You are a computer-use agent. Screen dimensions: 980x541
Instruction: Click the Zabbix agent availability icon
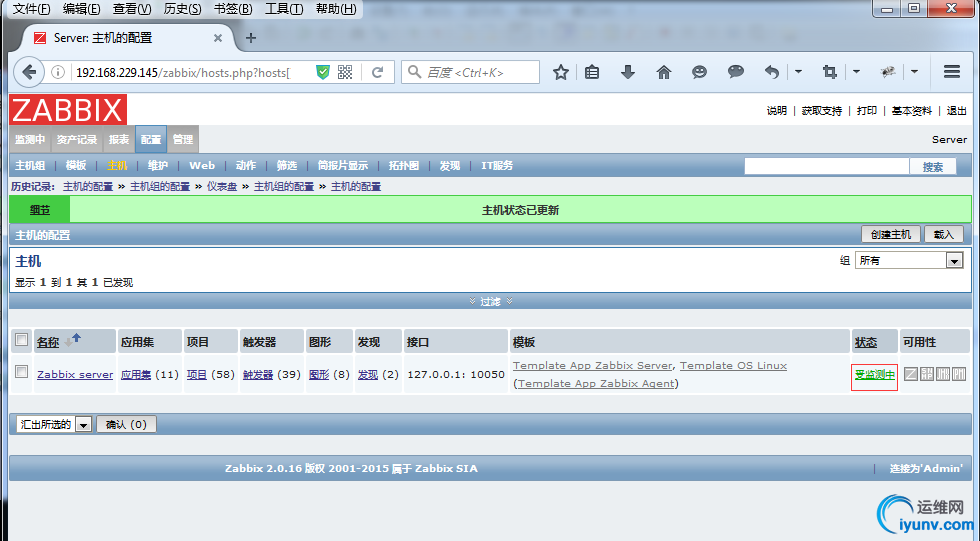(x=911, y=374)
